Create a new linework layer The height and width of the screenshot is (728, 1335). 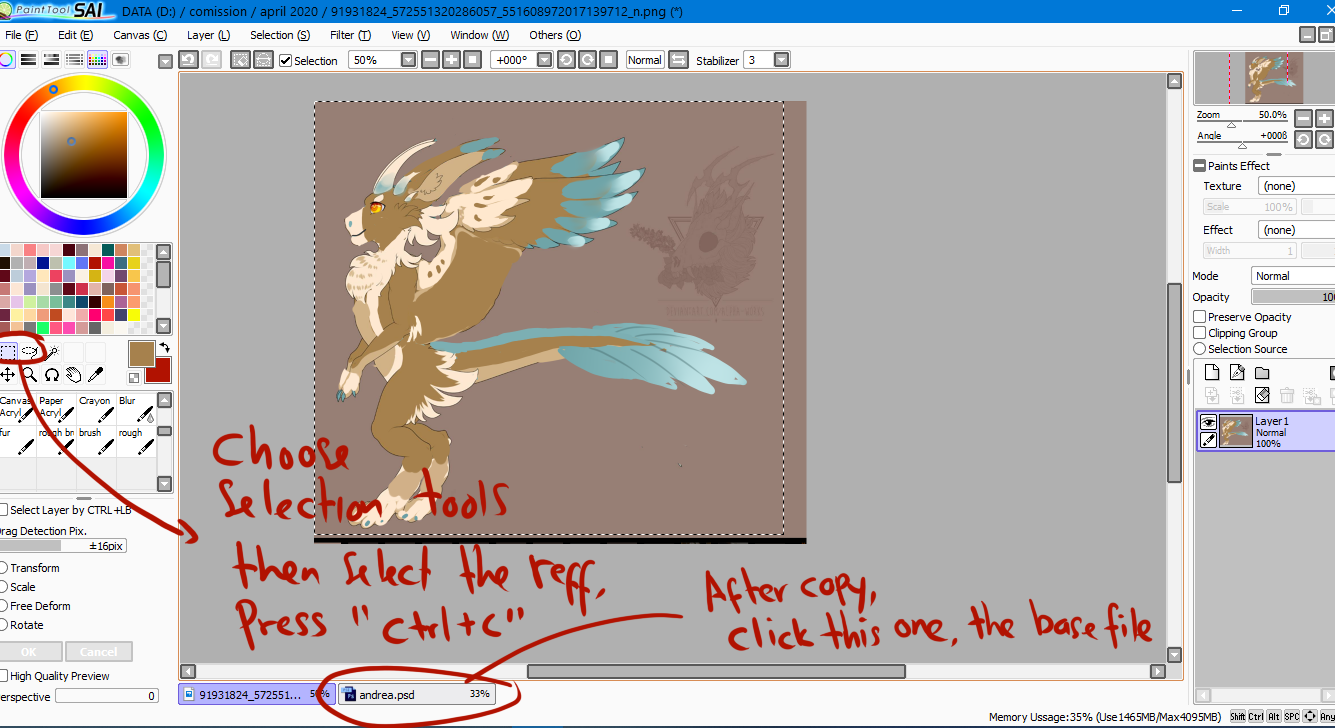[1237, 373]
